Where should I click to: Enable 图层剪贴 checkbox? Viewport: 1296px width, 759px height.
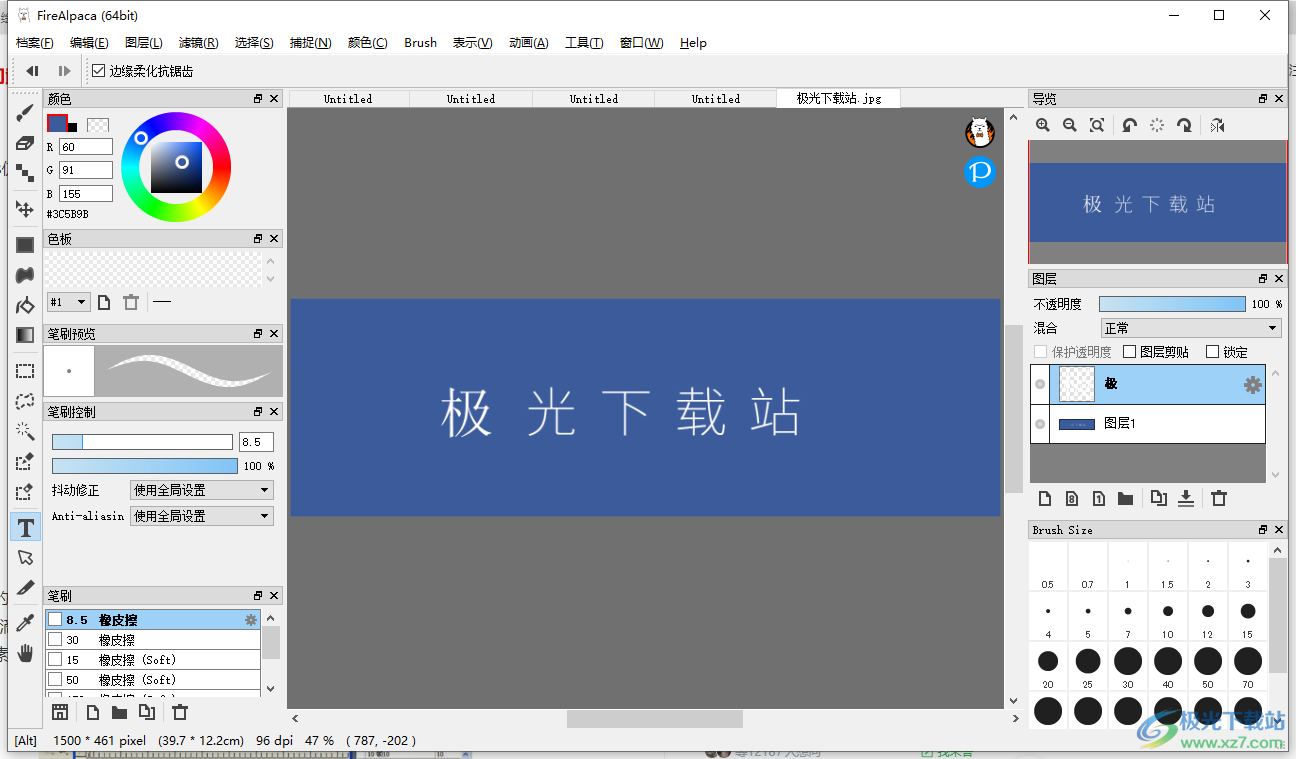[1130, 352]
